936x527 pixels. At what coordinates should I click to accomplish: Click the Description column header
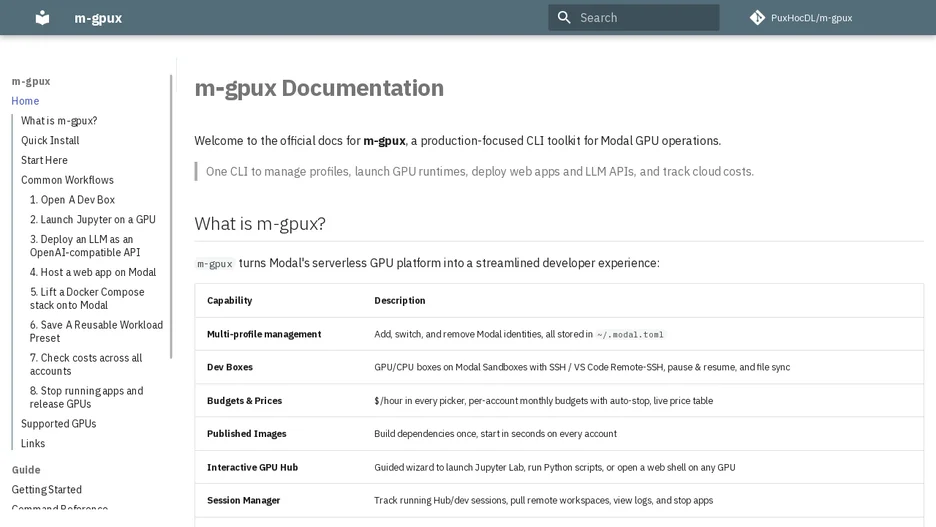[400, 300]
